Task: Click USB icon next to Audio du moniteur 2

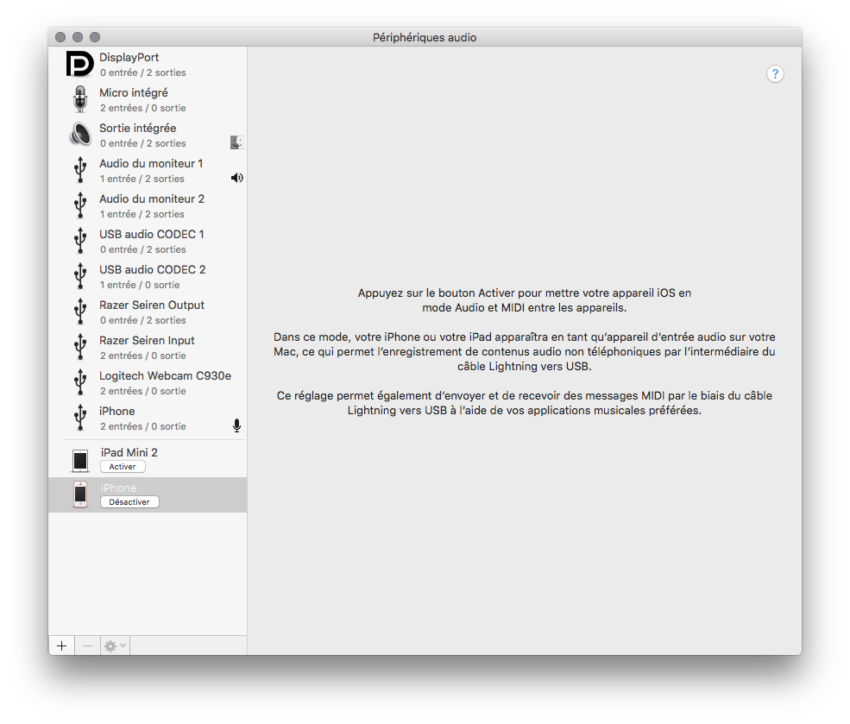Action: tap(80, 205)
